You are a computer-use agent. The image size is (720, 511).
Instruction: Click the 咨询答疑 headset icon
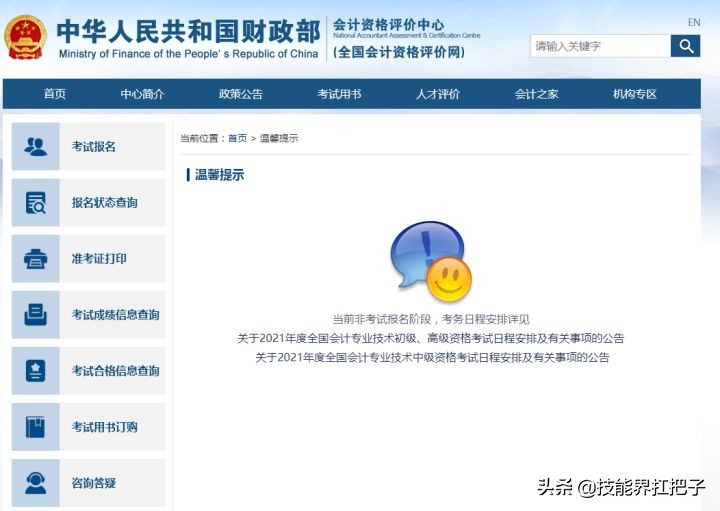[x=35, y=483]
